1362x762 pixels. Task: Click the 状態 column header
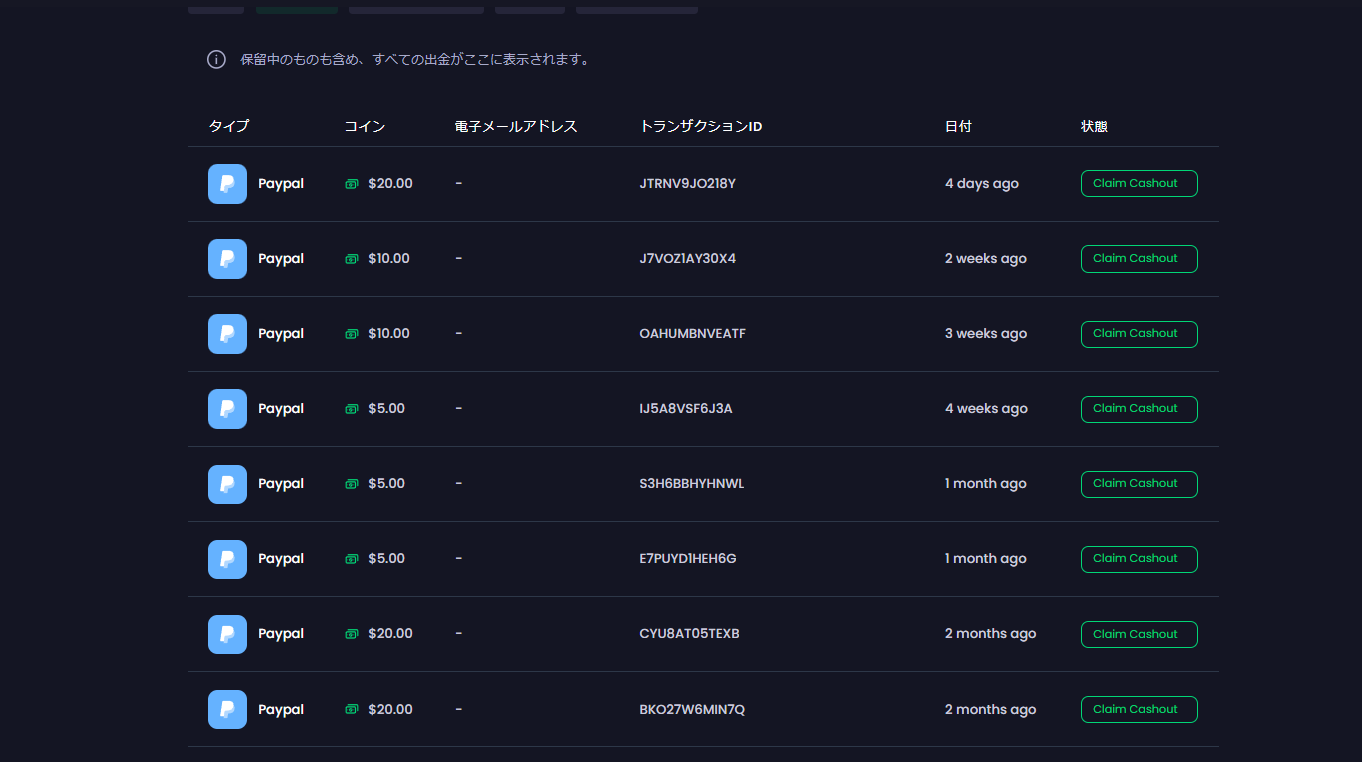(1094, 126)
